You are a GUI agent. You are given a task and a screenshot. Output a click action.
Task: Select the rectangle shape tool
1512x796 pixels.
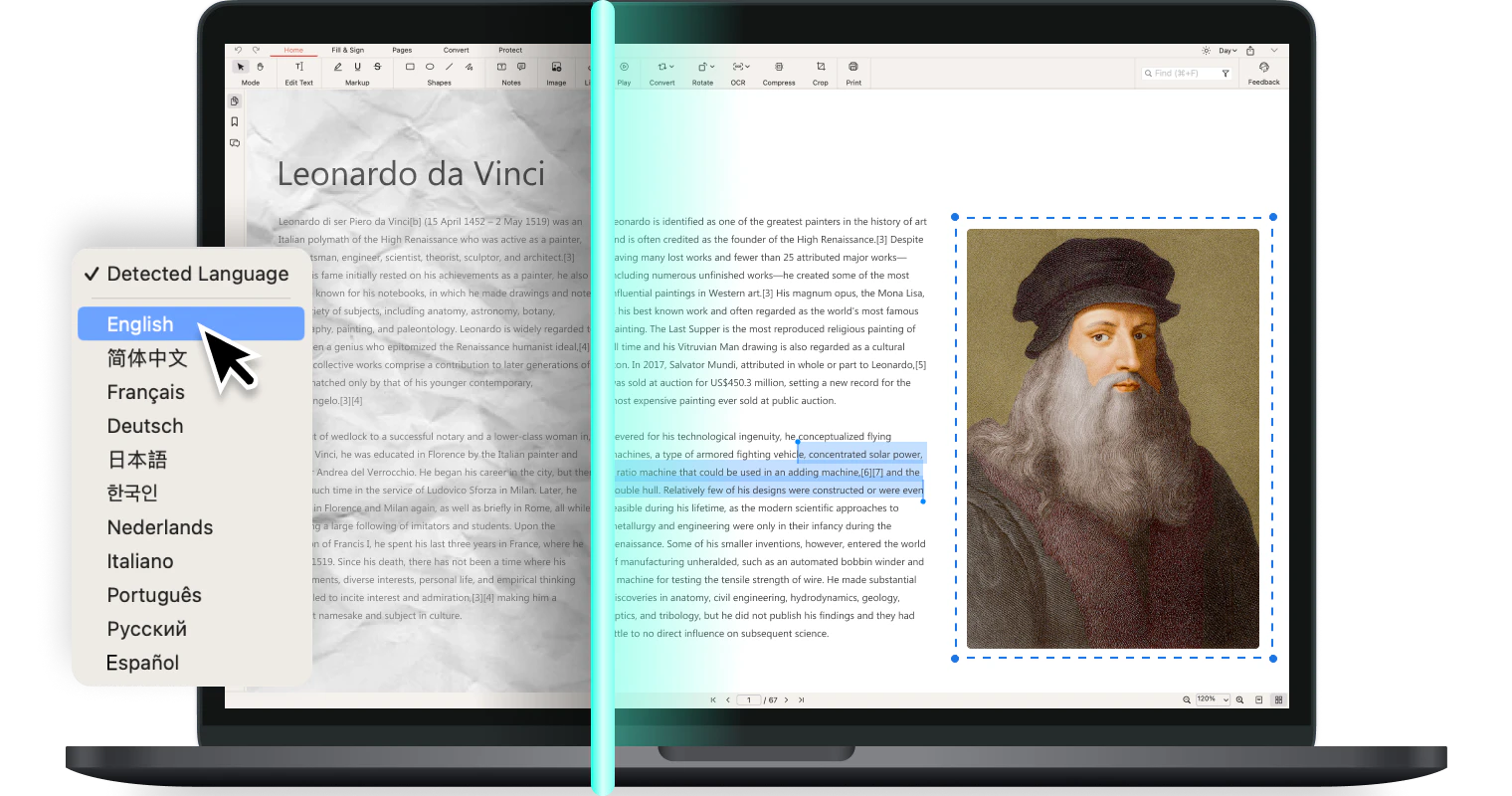tap(410, 67)
